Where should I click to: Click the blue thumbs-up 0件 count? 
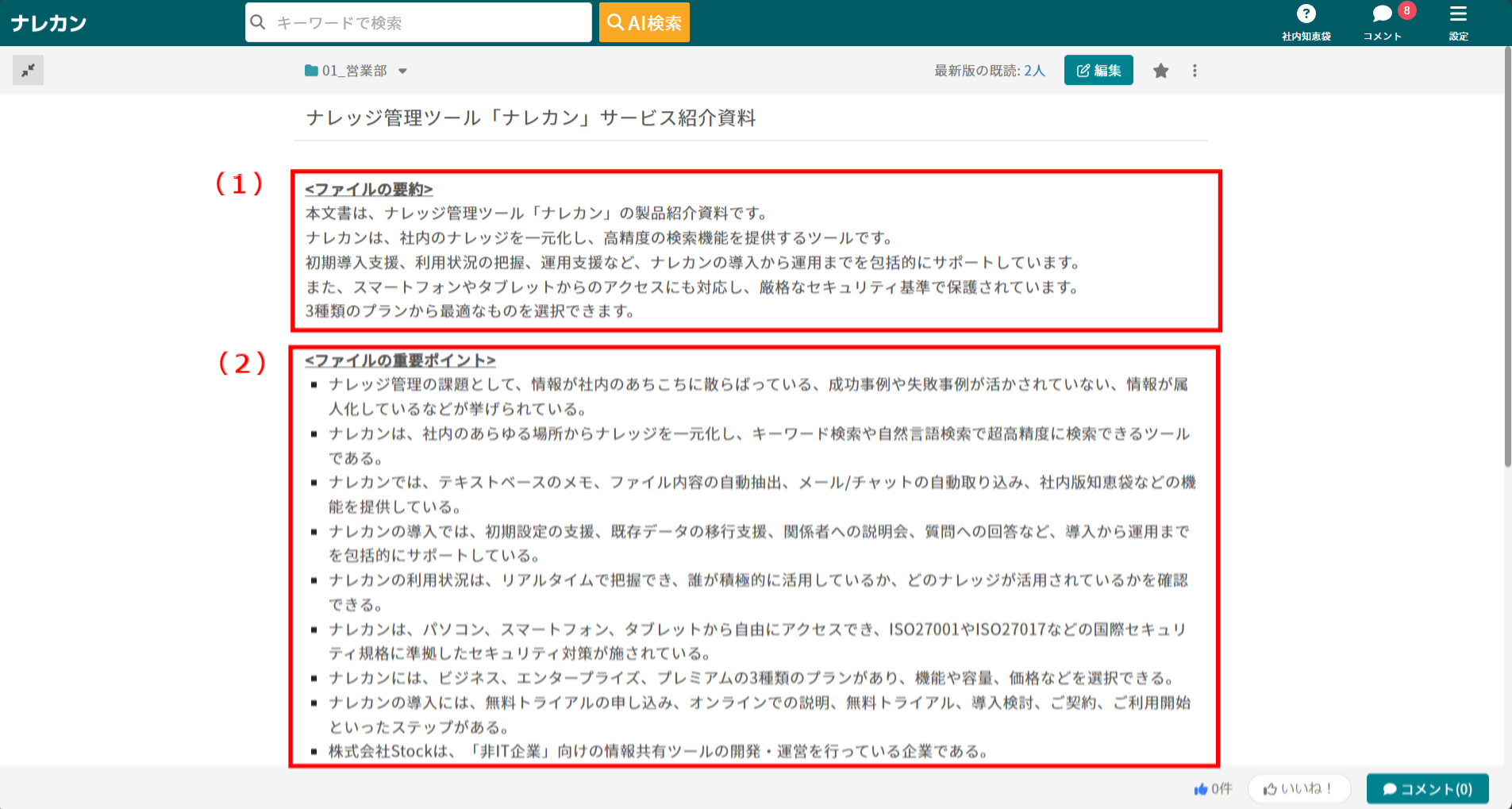coord(1213,788)
